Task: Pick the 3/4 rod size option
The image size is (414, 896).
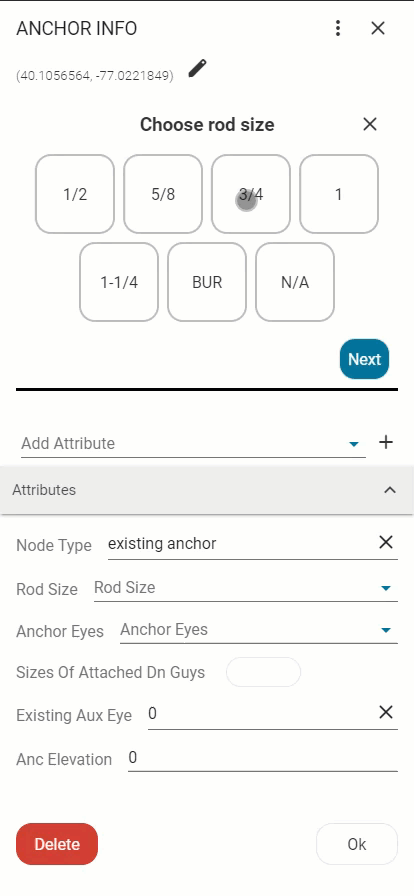Action: pyautogui.click(x=251, y=194)
